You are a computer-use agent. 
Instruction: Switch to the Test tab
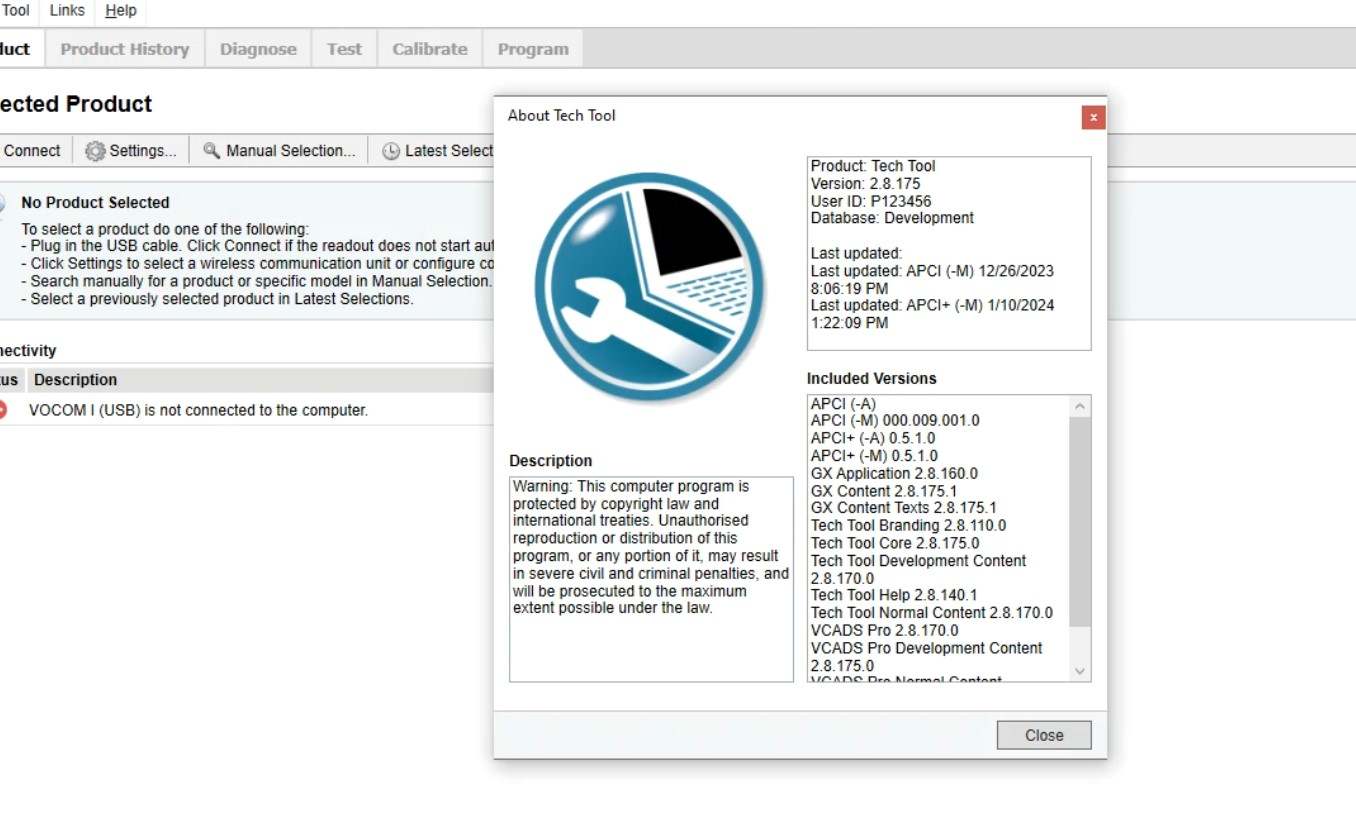tap(344, 49)
